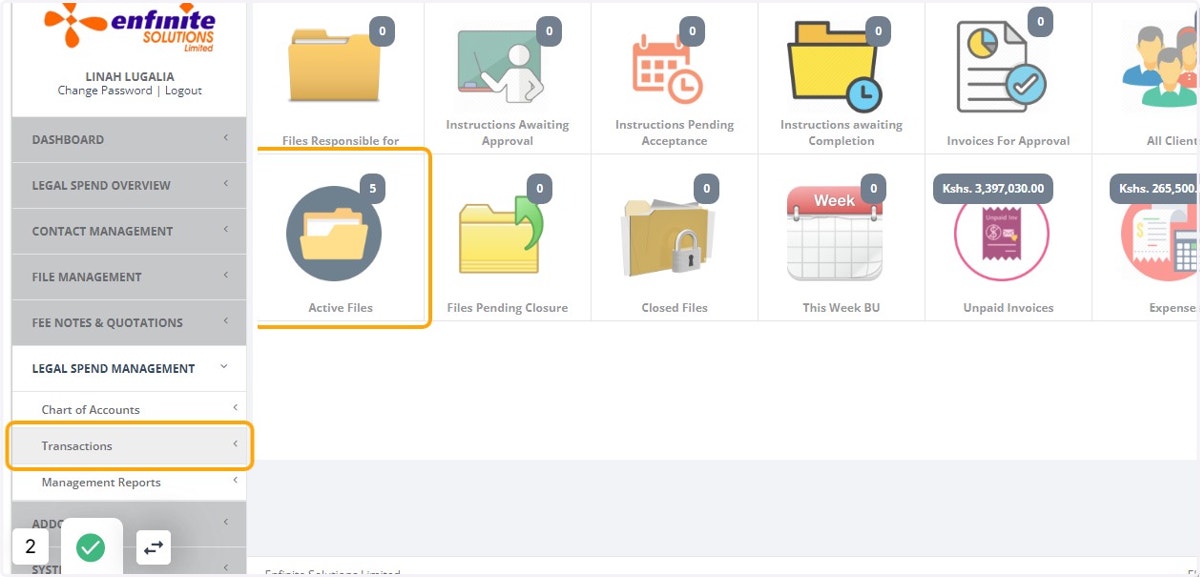Click Kshs. 3,397,030.00 unpaid invoices badge
The width and height of the screenshot is (1200, 577).
[x=993, y=188]
